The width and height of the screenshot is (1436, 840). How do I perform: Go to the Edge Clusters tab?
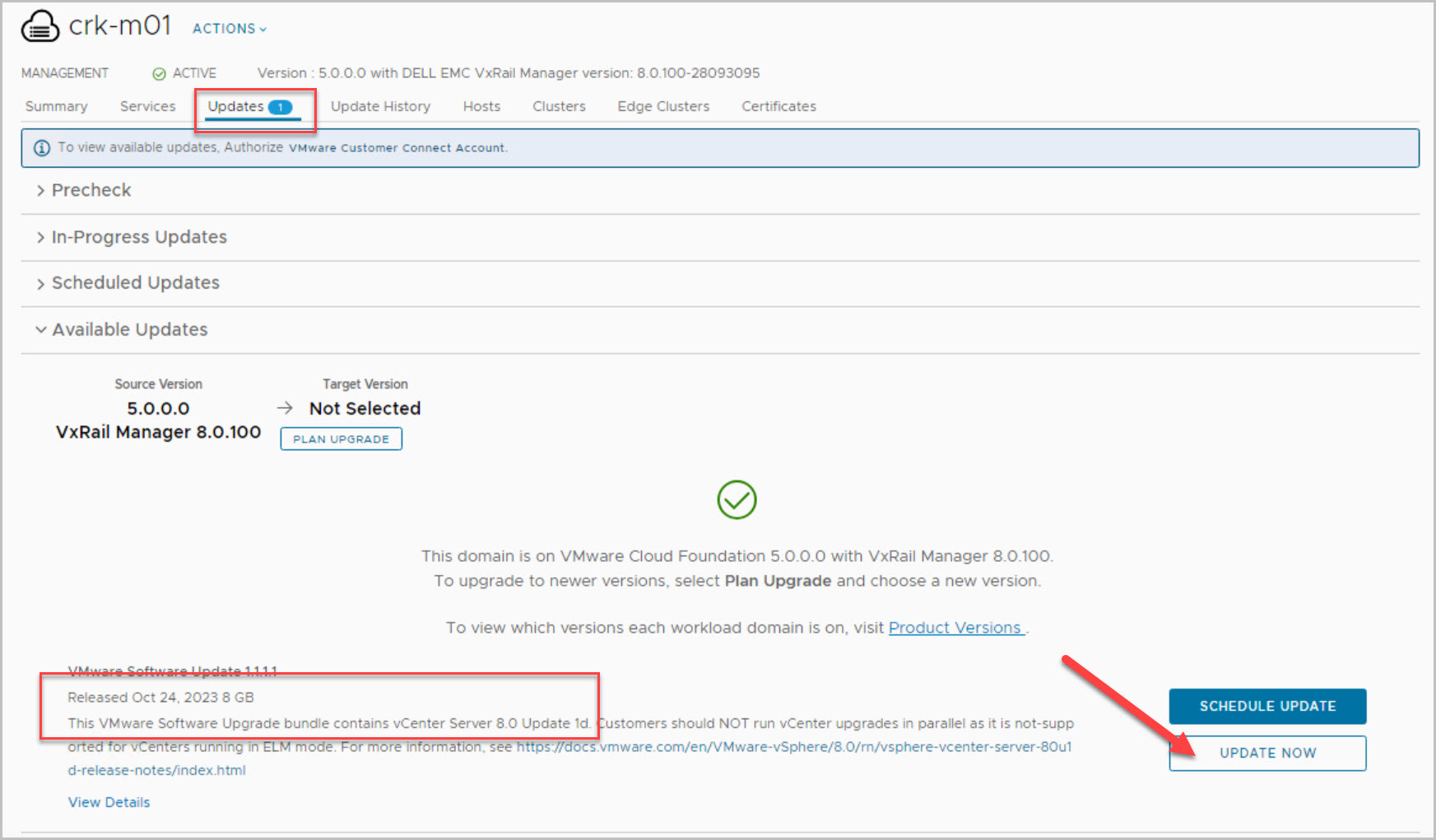(663, 107)
